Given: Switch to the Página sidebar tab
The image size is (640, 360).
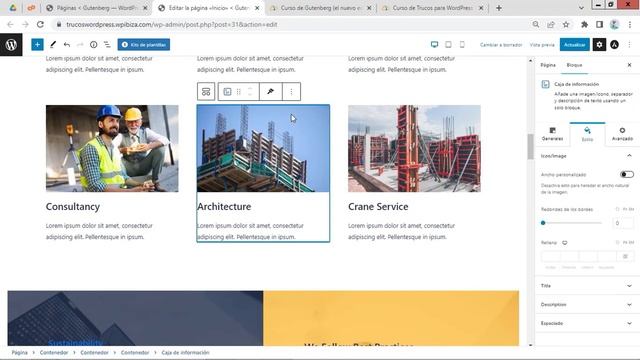Looking at the screenshot, I should click(x=548, y=65).
